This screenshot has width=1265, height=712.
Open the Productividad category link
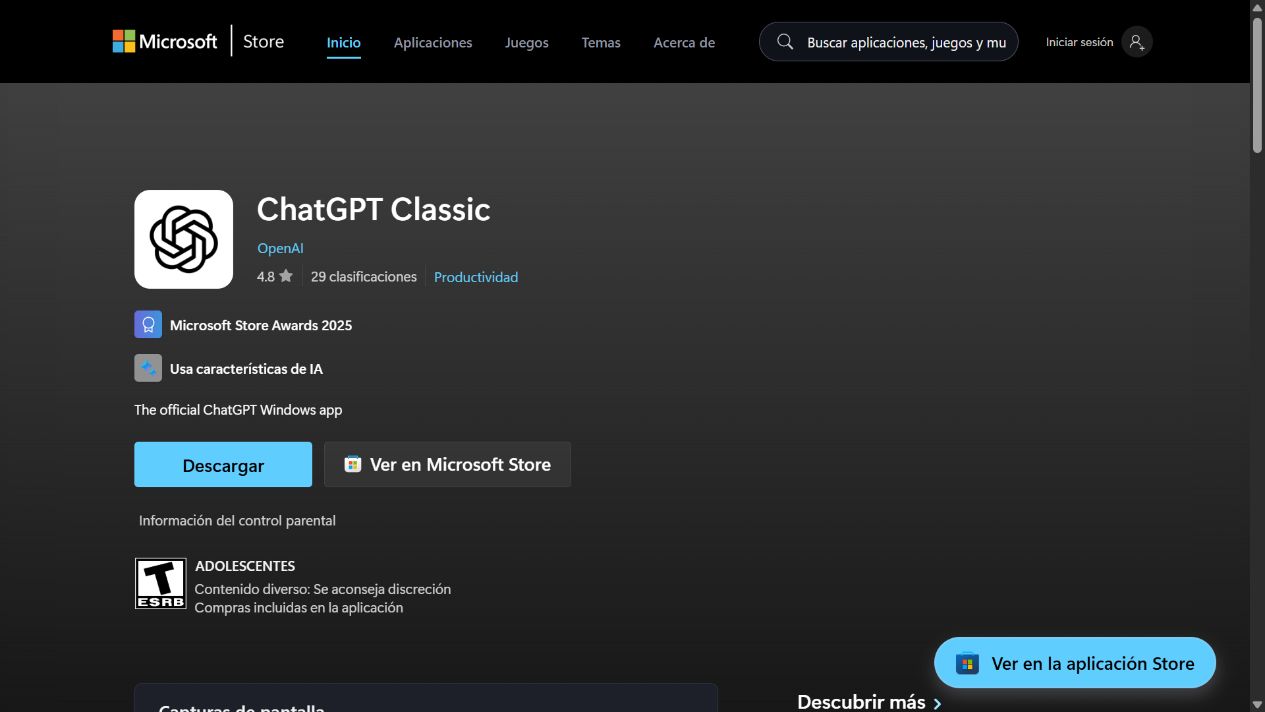[476, 277]
